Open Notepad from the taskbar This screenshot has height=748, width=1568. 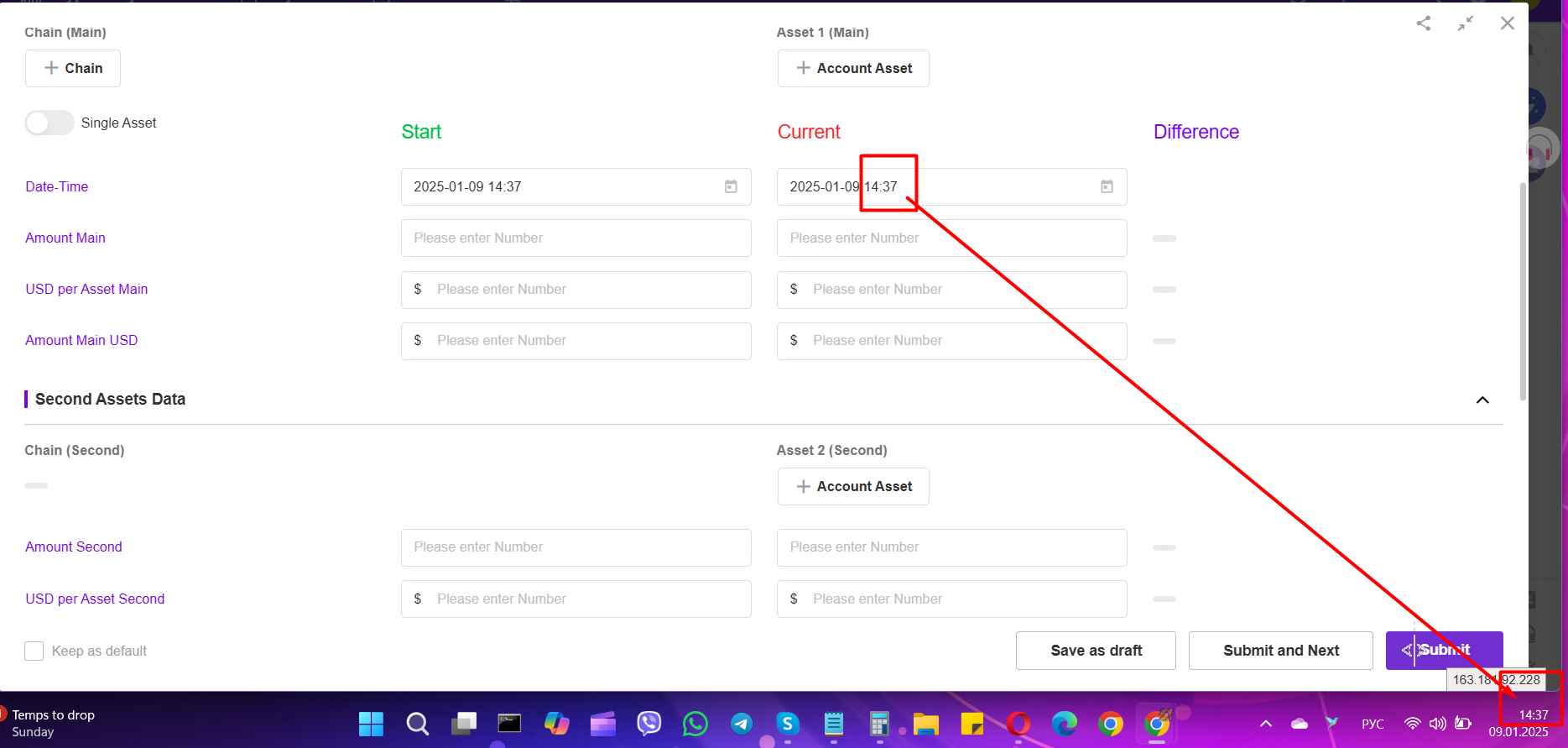[833, 724]
